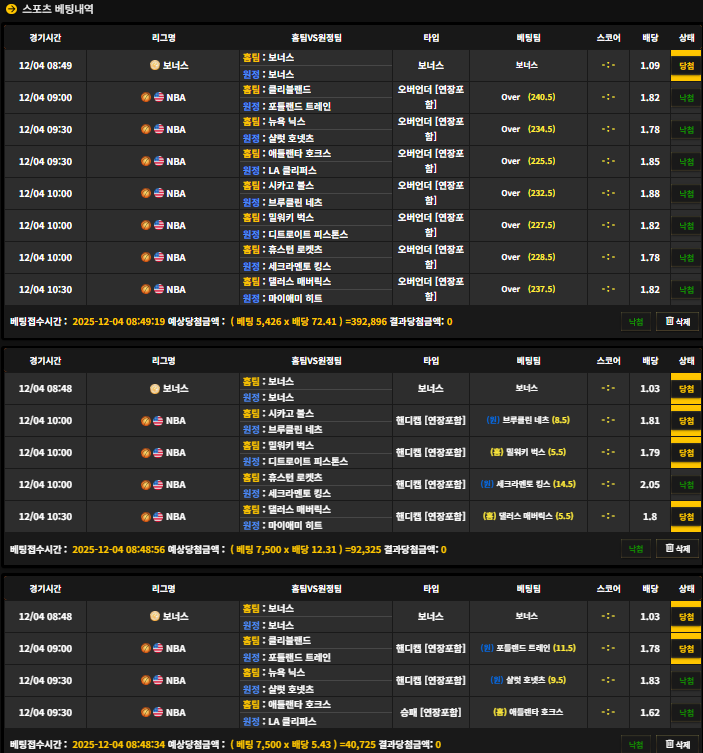The image size is (703, 753).
Task: Click basketball icon in 브루클린 네츠 (8.5) handicap row
Action: coord(146,421)
